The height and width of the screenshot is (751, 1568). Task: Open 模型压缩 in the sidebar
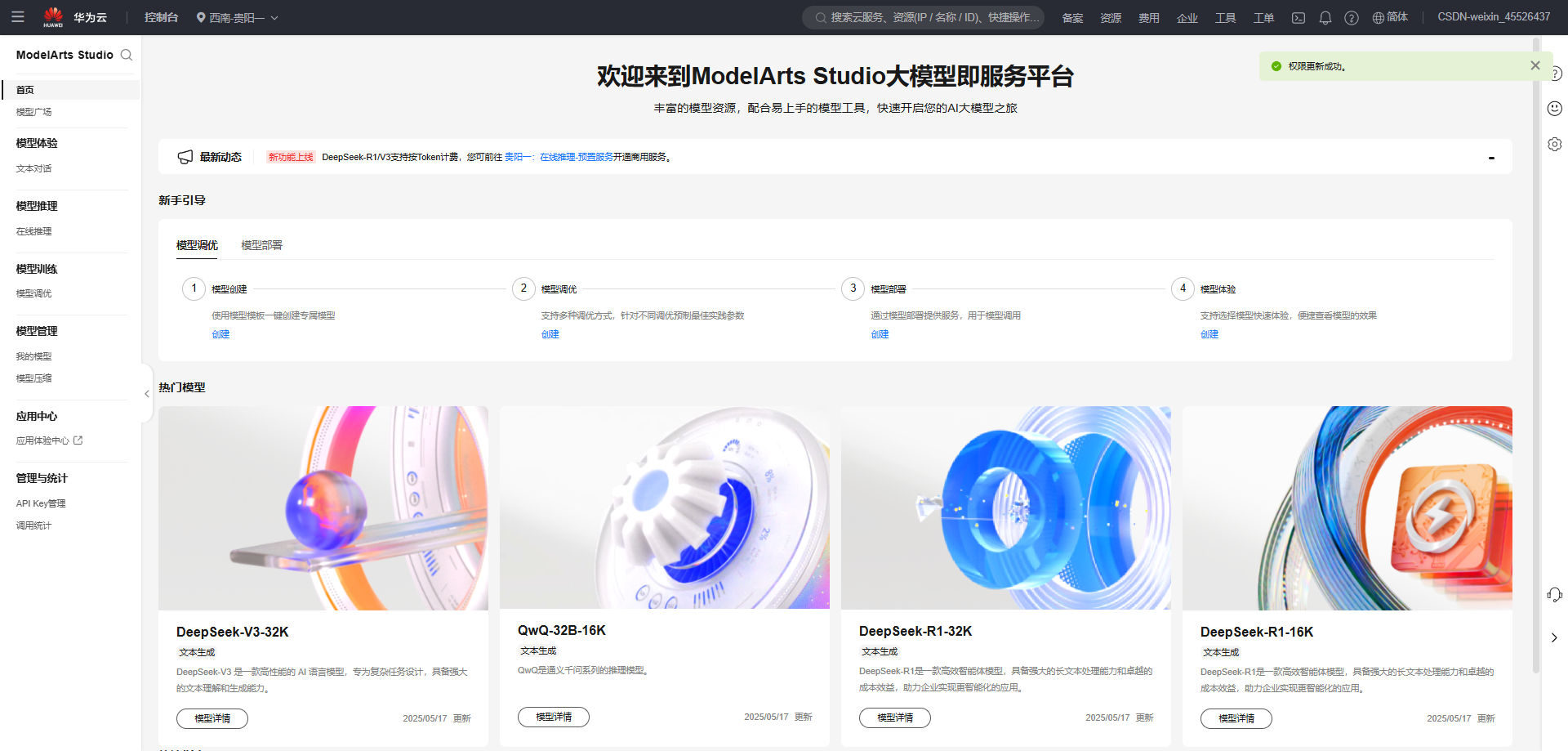34,378
